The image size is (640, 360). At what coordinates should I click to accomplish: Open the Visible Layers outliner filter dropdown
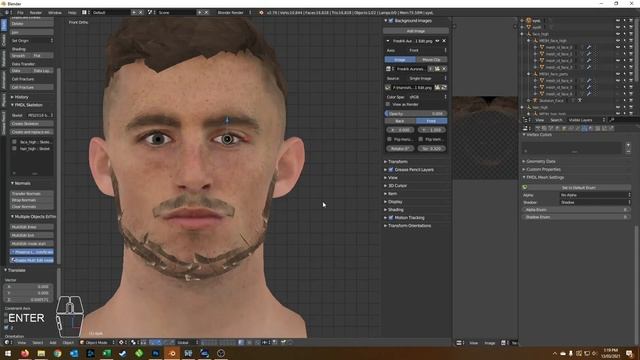tap(586, 120)
